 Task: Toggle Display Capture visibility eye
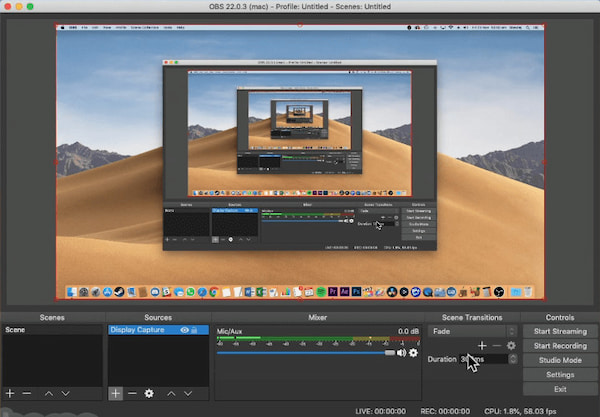tap(185, 329)
